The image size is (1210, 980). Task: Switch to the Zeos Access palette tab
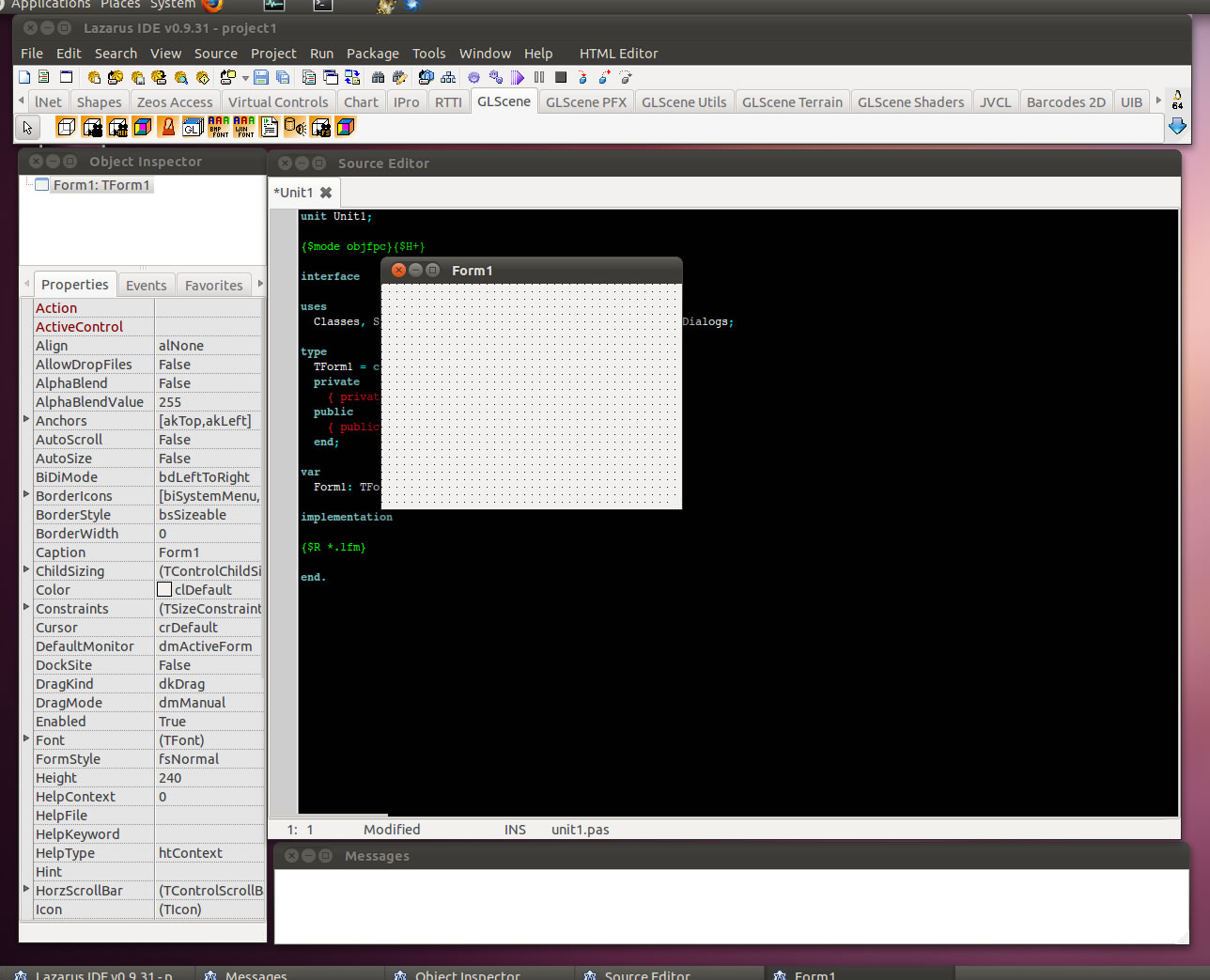pos(175,102)
